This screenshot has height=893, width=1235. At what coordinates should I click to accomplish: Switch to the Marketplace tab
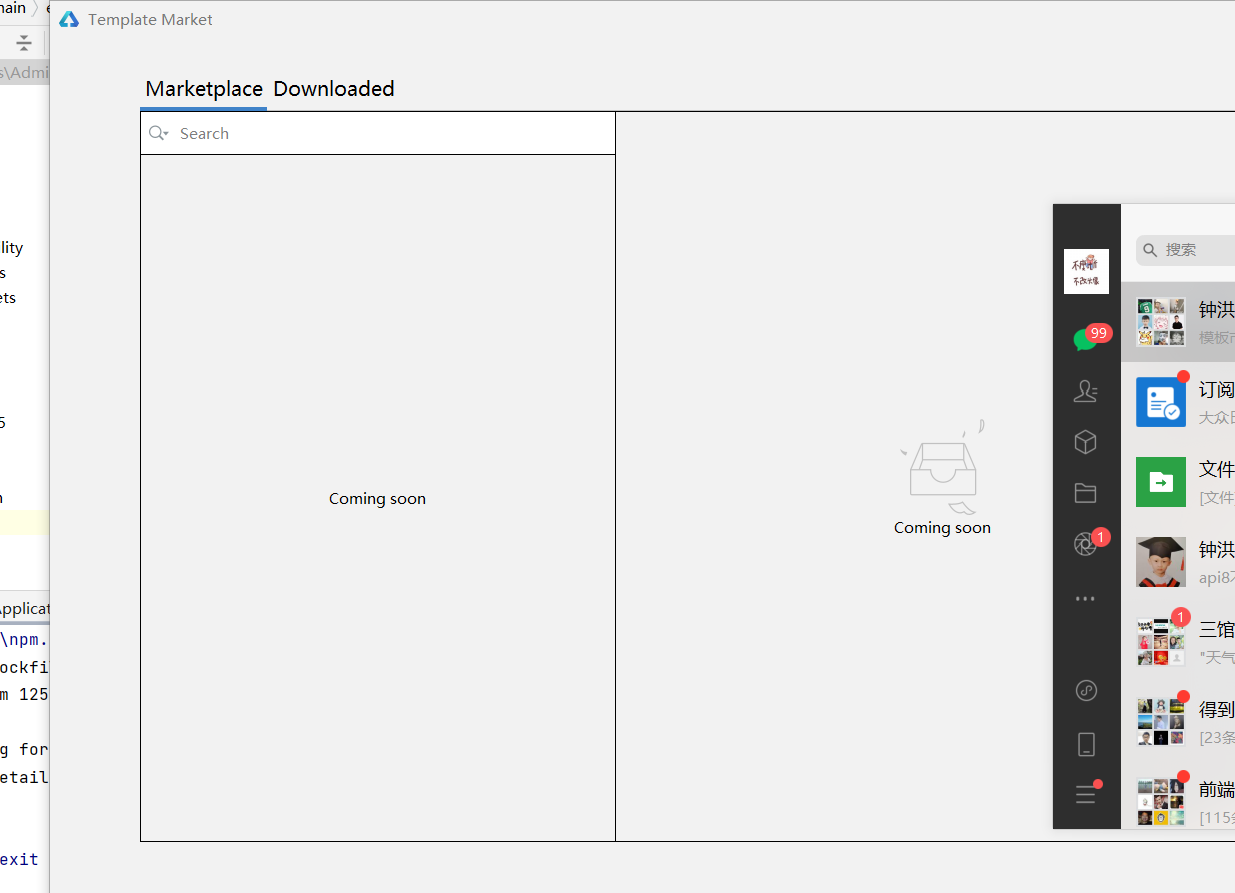pyautogui.click(x=204, y=89)
